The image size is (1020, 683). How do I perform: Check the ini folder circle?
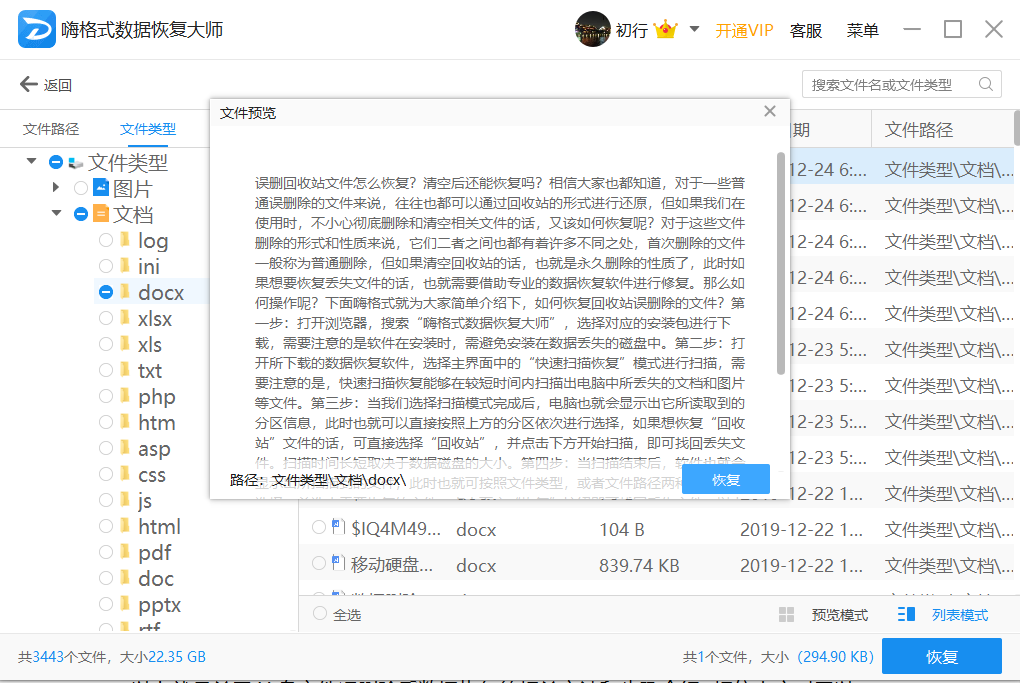(x=106, y=266)
